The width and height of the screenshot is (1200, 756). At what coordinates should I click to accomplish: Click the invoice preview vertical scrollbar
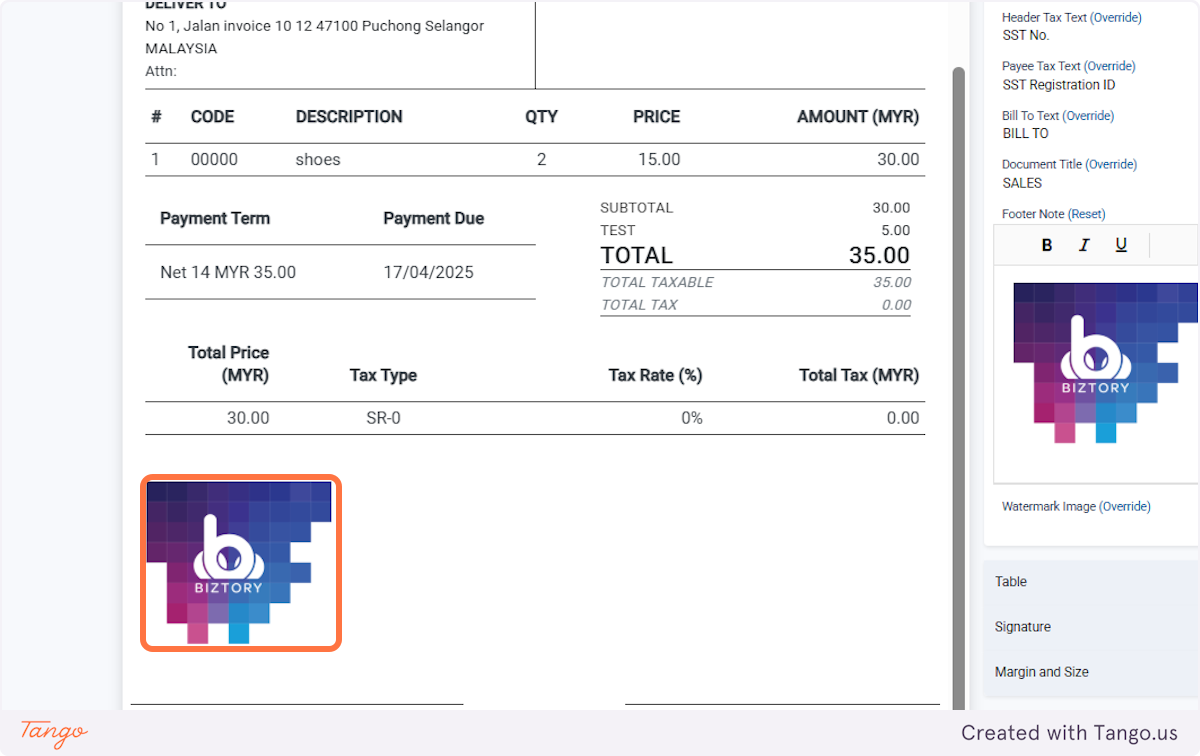point(958,387)
